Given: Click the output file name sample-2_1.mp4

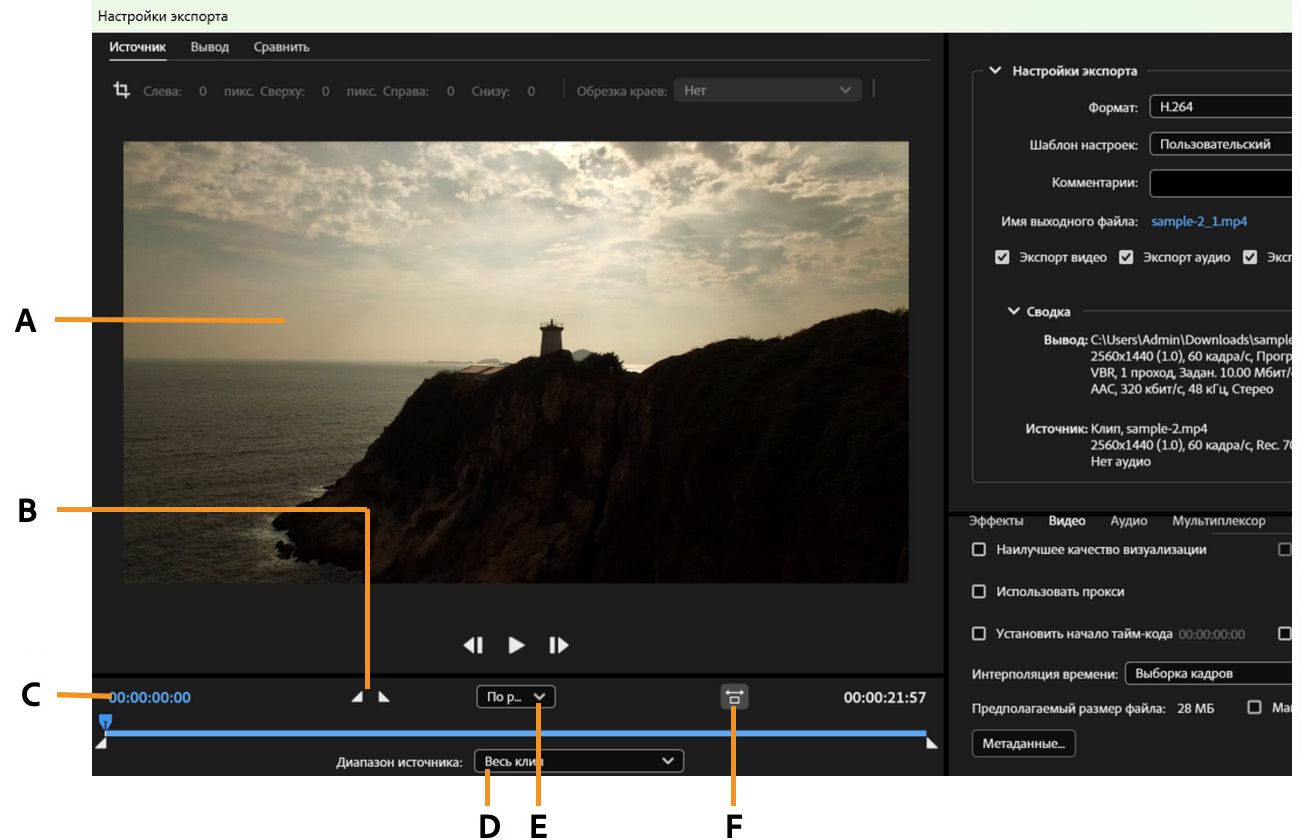Looking at the screenshot, I should (x=1199, y=222).
